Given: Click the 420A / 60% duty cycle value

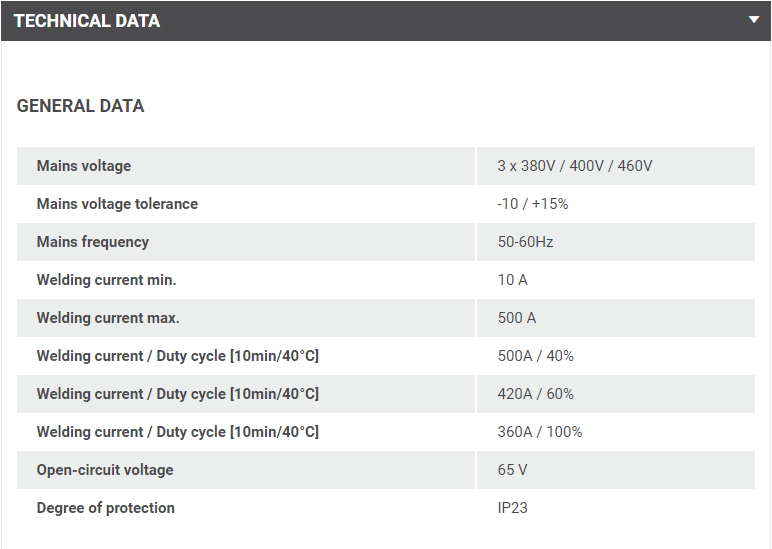Looking at the screenshot, I should [x=535, y=394].
